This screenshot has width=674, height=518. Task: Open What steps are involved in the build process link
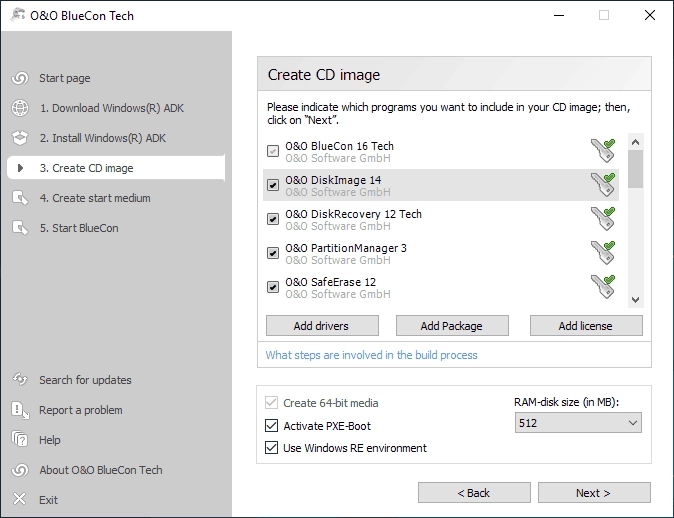coord(371,355)
